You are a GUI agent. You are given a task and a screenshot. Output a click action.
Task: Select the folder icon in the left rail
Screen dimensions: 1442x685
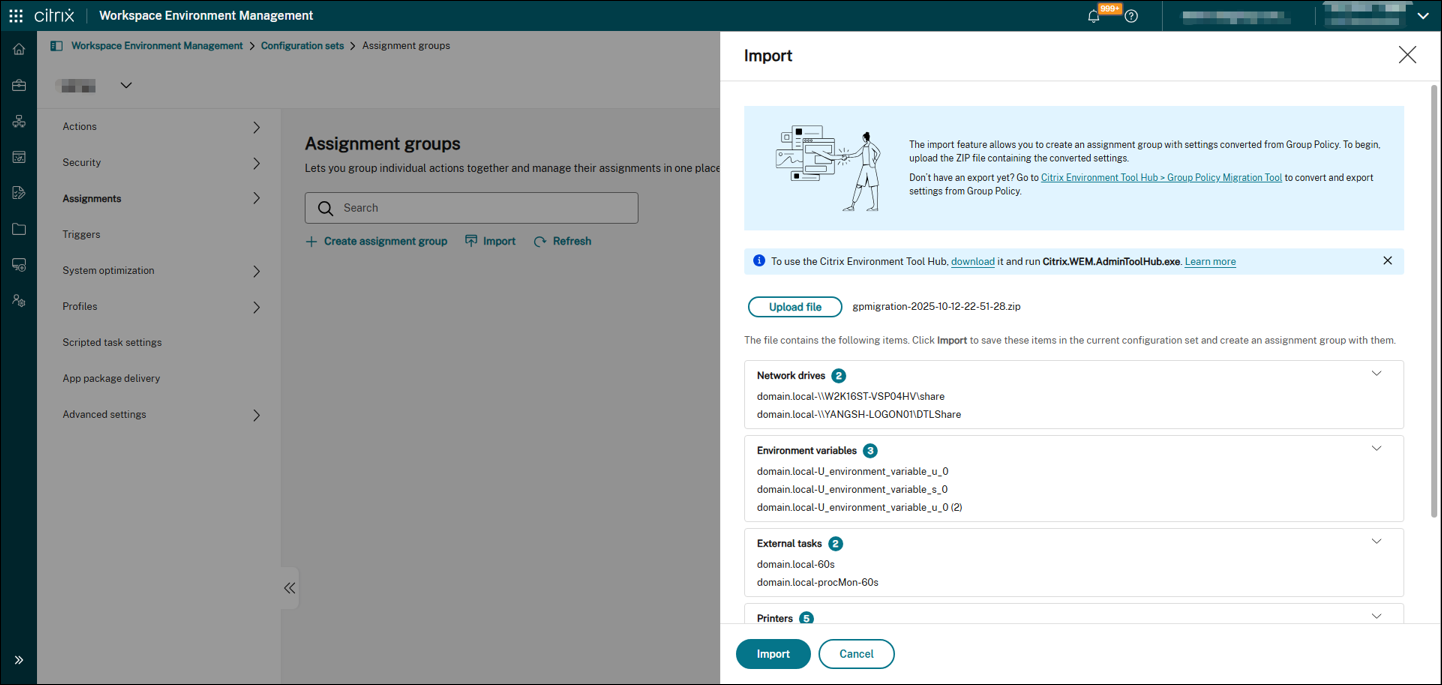[x=18, y=227]
